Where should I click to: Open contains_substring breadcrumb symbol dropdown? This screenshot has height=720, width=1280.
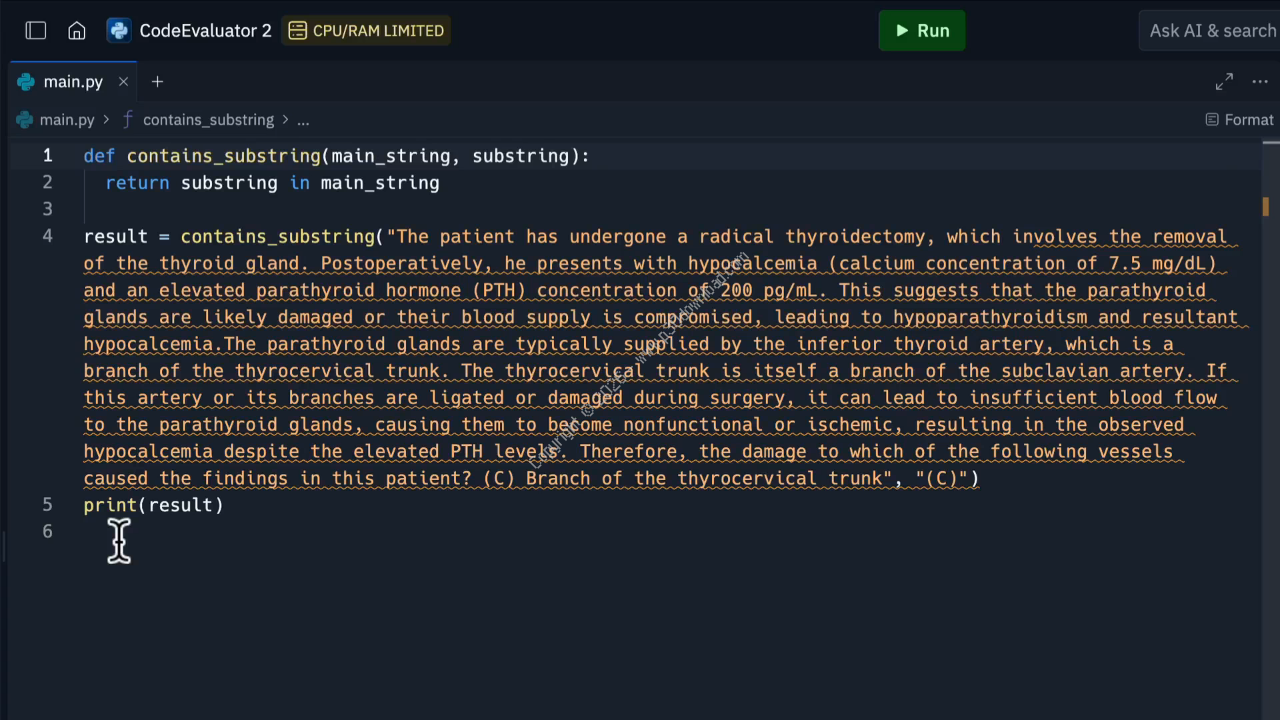click(x=208, y=120)
